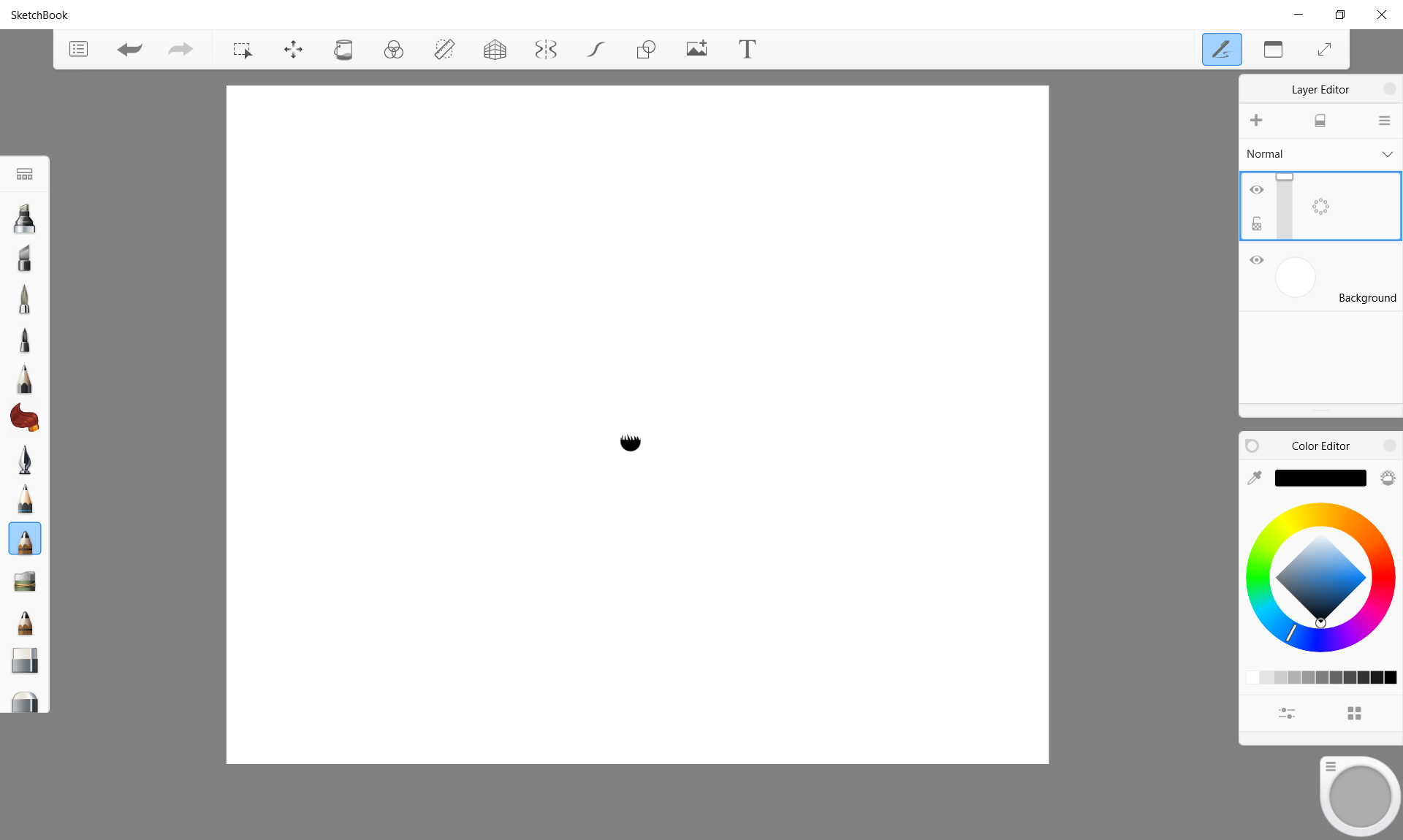Toggle visibility of the Background layer
The height and width of the screenshot is (840, 1403).
pyautogui.click(x=1256, y=260)
